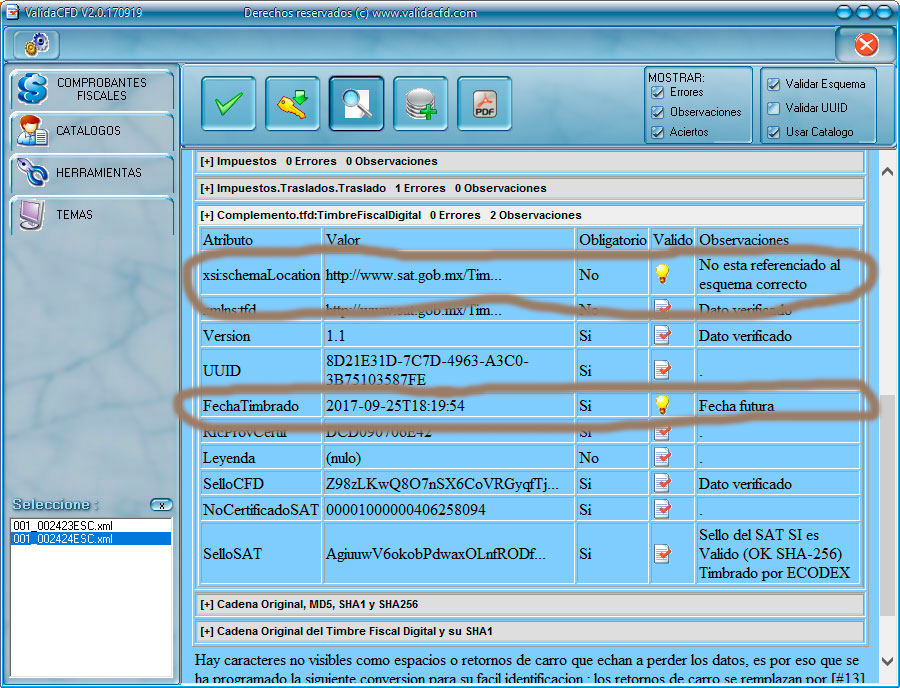Click the Version value 1.1
Viewport: 900px width, 688px height.
[x=336, y=336]
